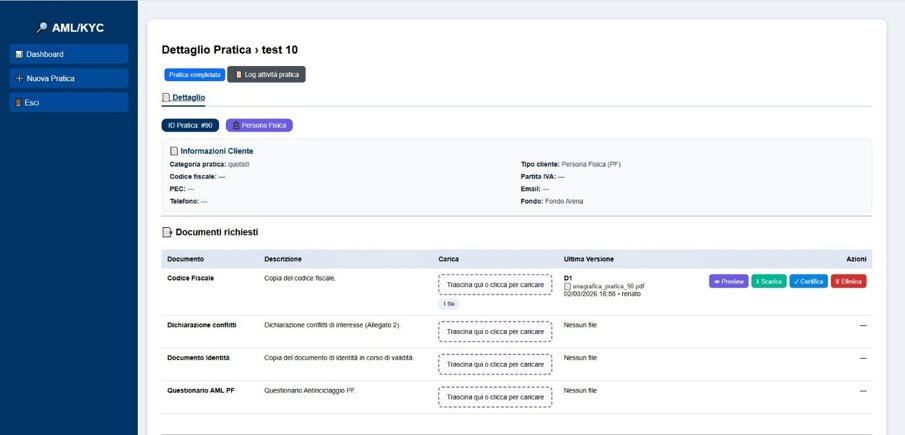Screen dimensions: 905x435
Task: Click the 'Dettaglio Pratica › test 10' heading
Action: 230,50
